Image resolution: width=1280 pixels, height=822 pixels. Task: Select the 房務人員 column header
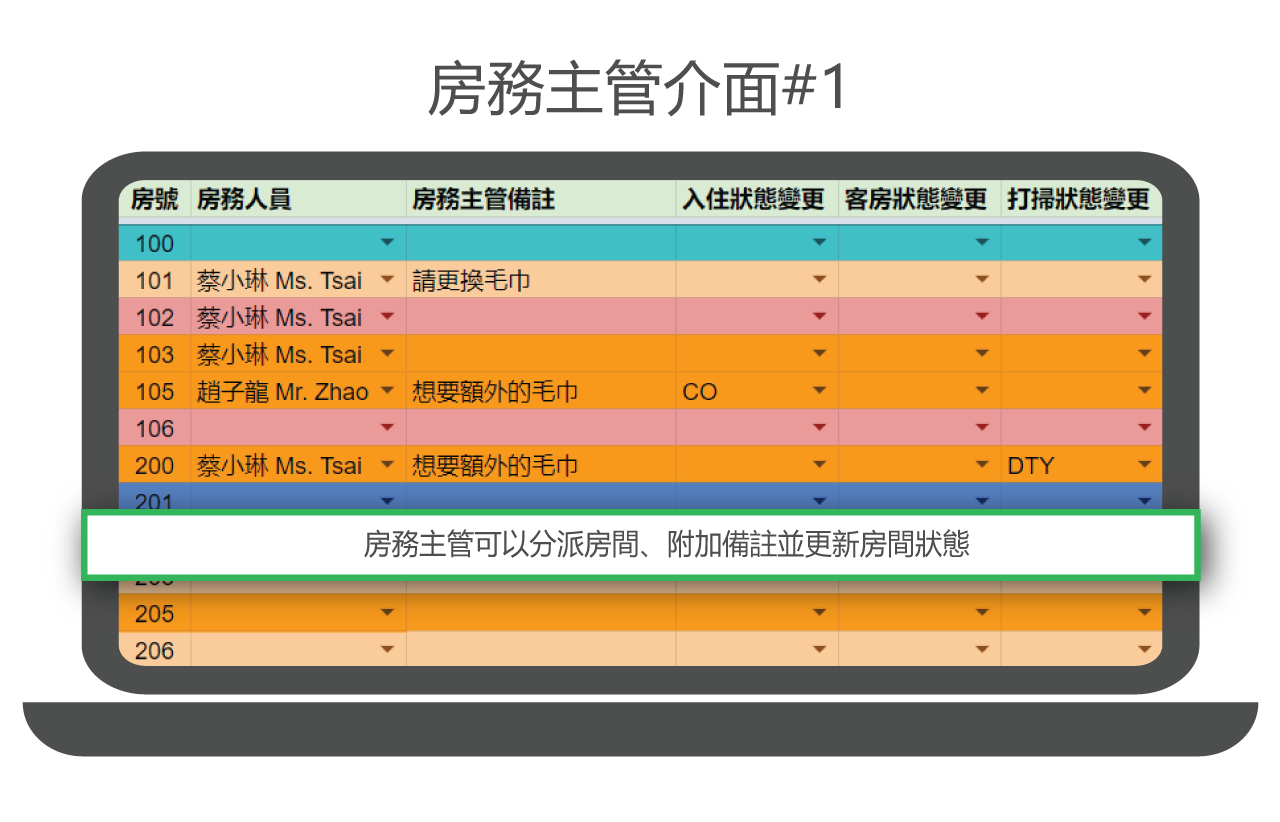tap(299, 199)
